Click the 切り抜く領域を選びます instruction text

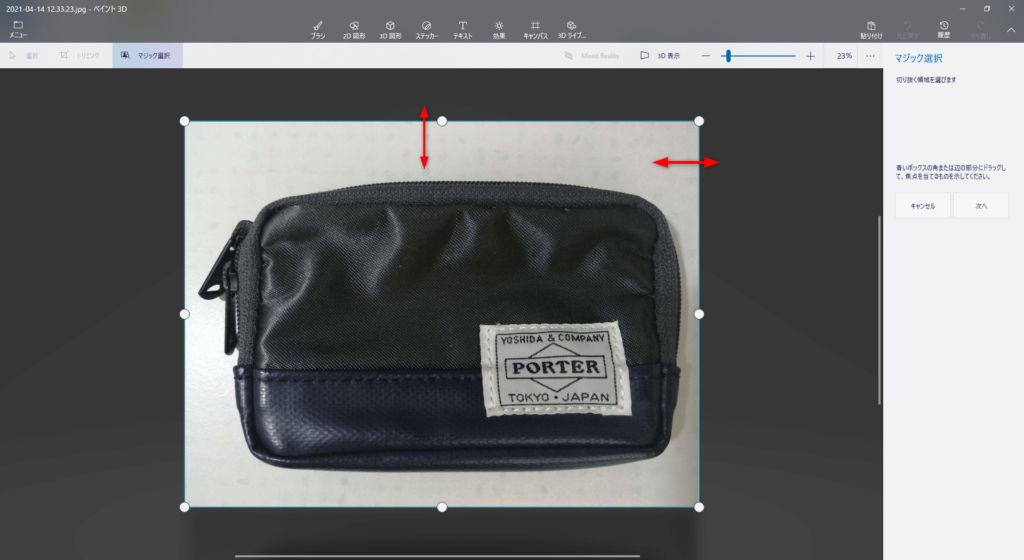(x=926, y=80)
